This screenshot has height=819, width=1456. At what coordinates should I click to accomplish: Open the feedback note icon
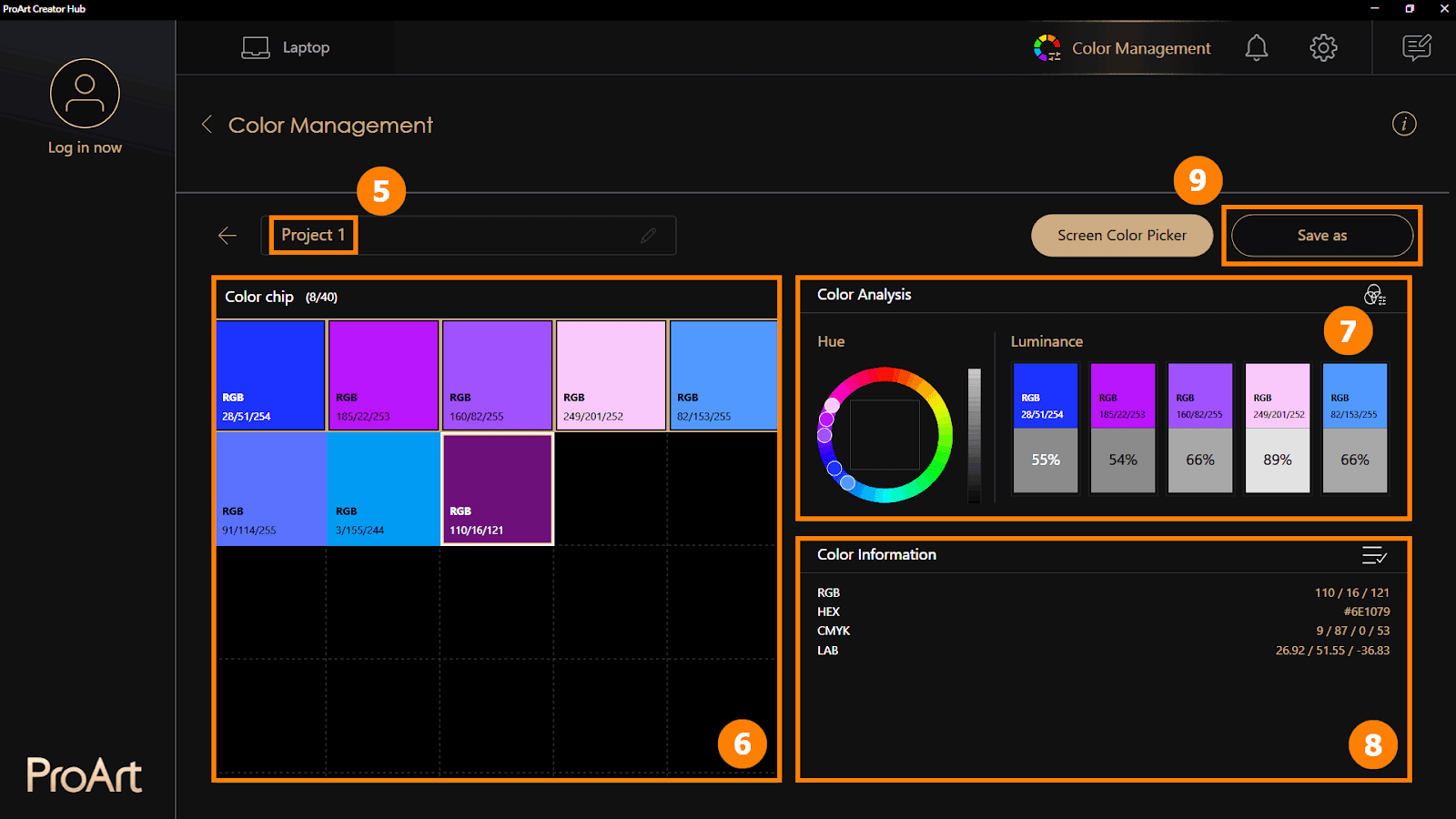pyautogui.click(x=1417, y=47)
